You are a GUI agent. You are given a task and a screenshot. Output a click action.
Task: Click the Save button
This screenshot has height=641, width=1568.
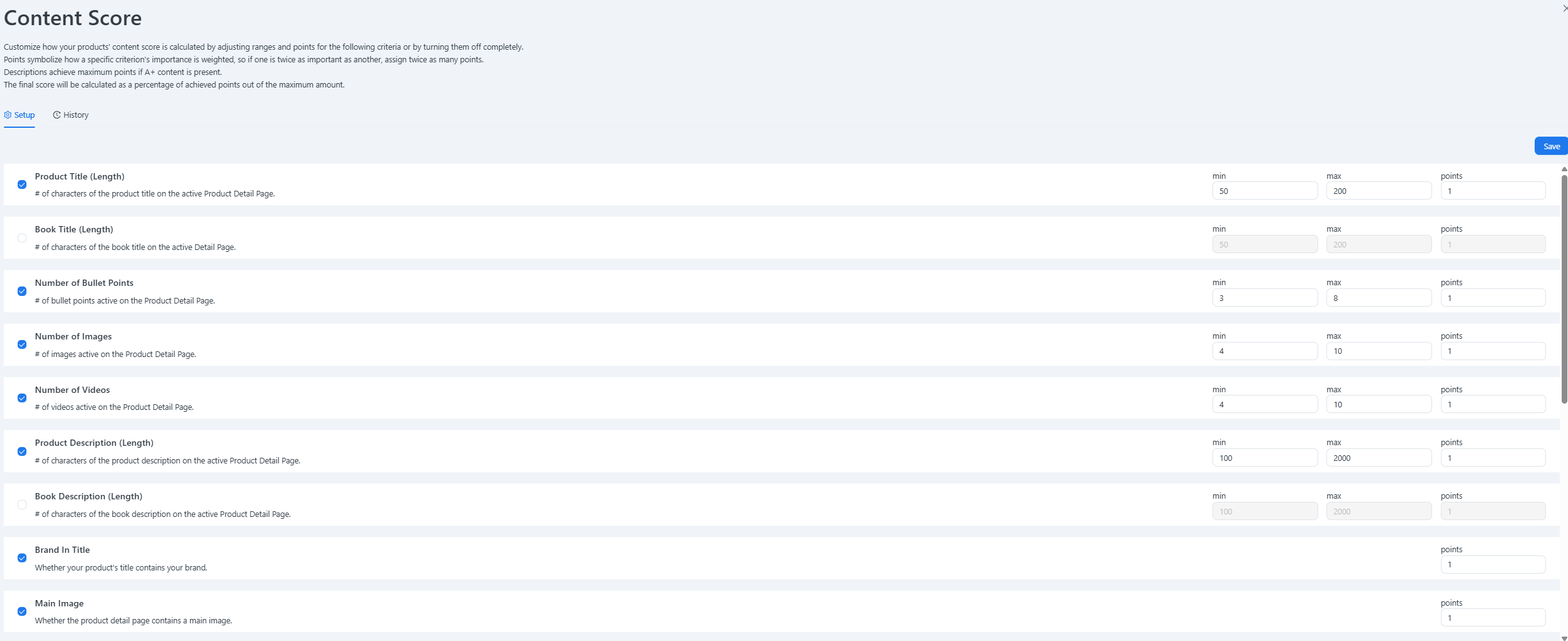(x=1551, y=146)
